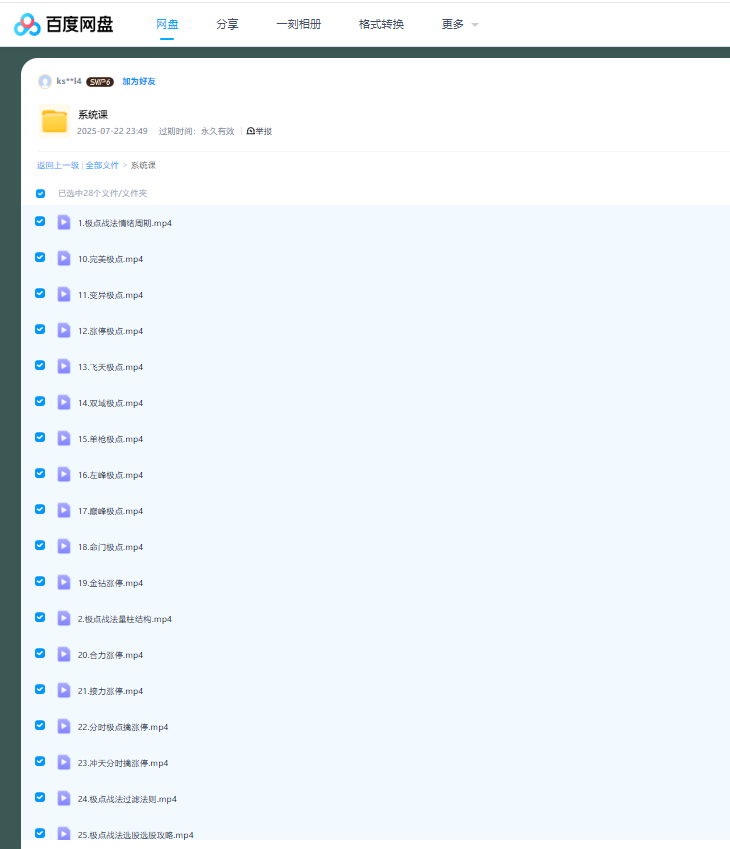Click video icon for 12.涨停极点.mp4
The height and width of the screenshot is (849, 730).
pyautogui.click(x=64, y=330)
